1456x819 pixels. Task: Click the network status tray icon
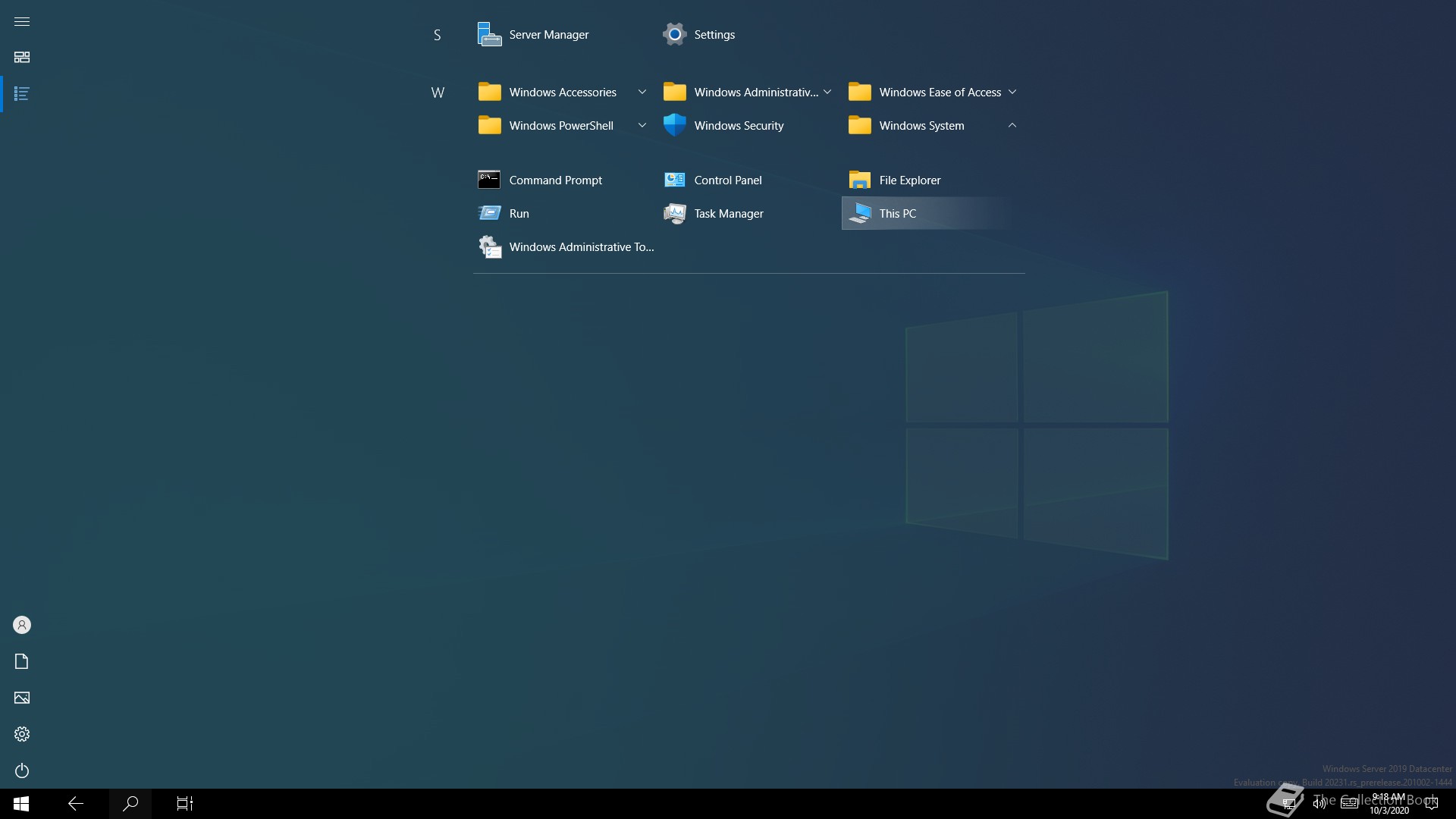click(1289, 804)
